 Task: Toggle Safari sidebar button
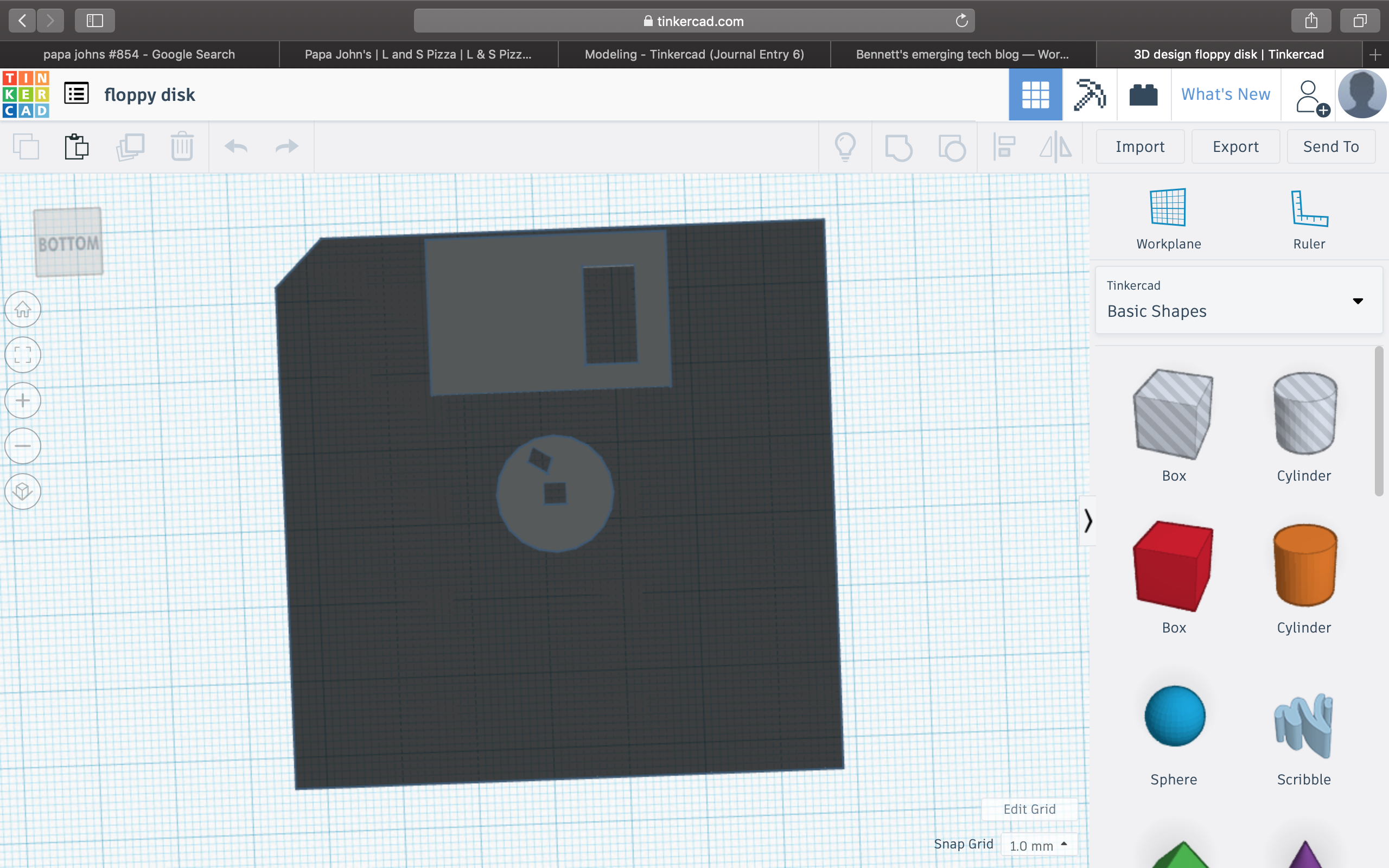coord(95,21)
